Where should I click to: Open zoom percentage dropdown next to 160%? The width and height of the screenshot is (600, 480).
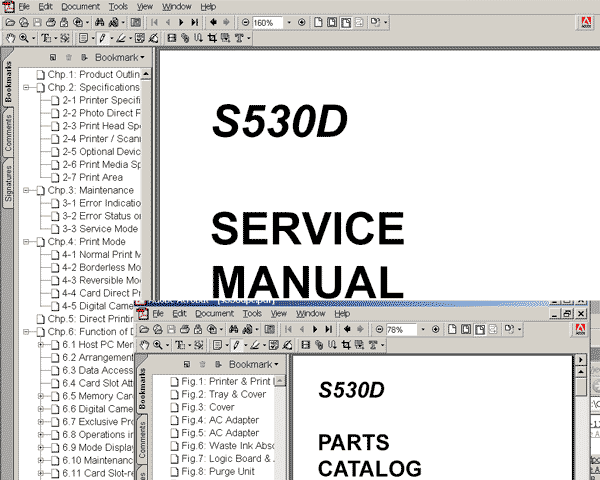(x=289, y=23)
